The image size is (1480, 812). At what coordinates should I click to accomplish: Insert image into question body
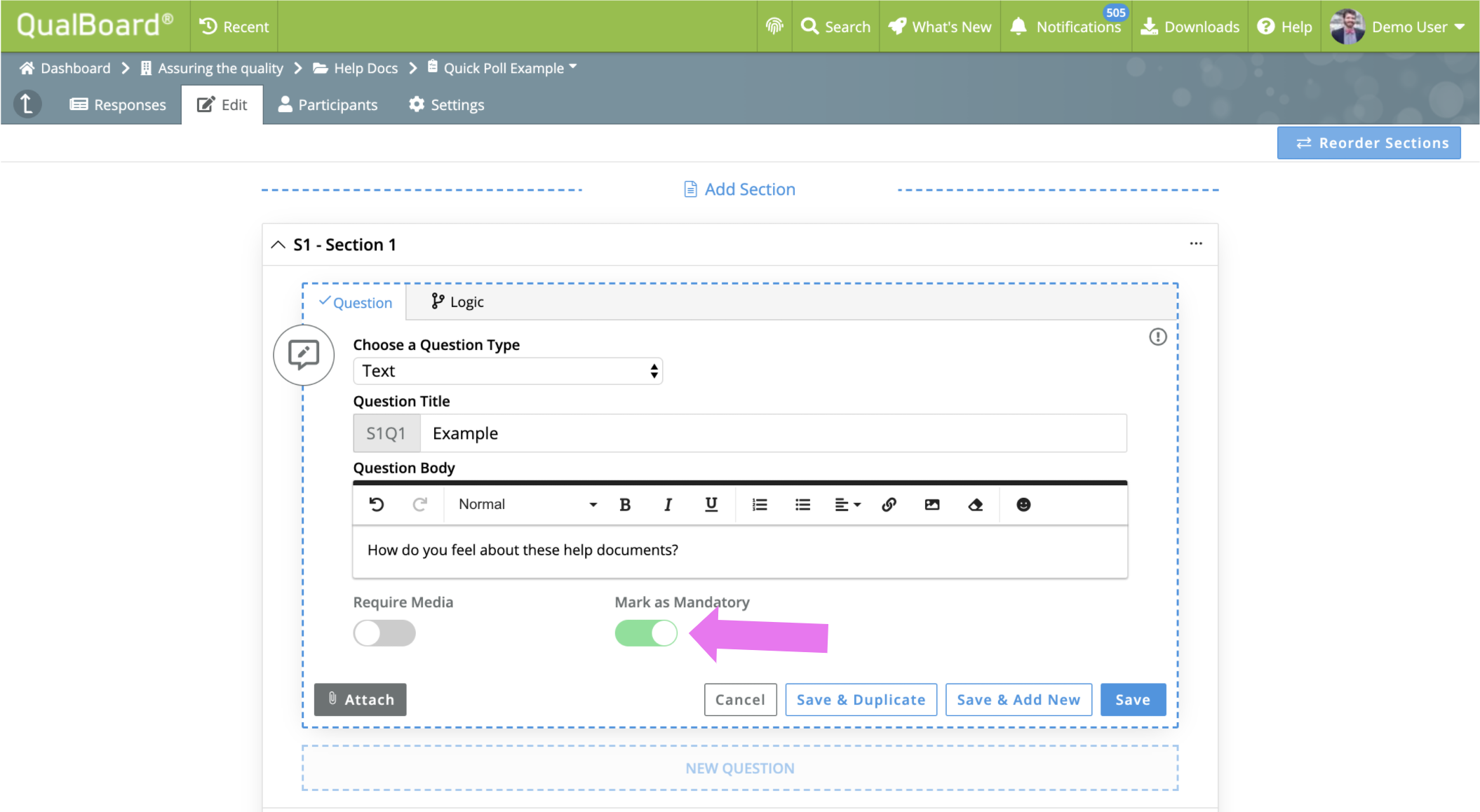tap(931, 504)
